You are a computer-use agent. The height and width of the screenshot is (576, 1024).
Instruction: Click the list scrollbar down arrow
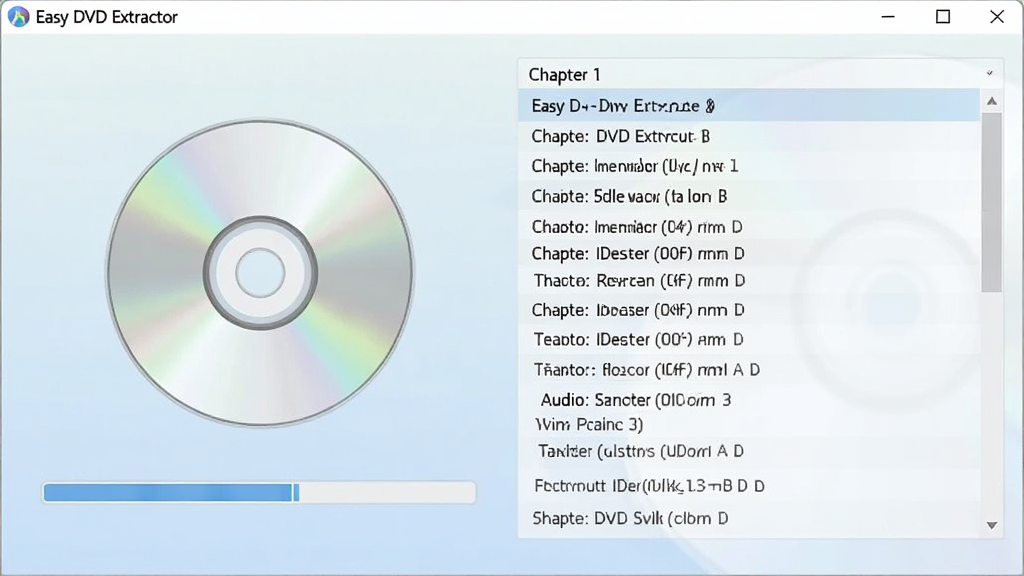pyautogui.click(x=991, y=525)
